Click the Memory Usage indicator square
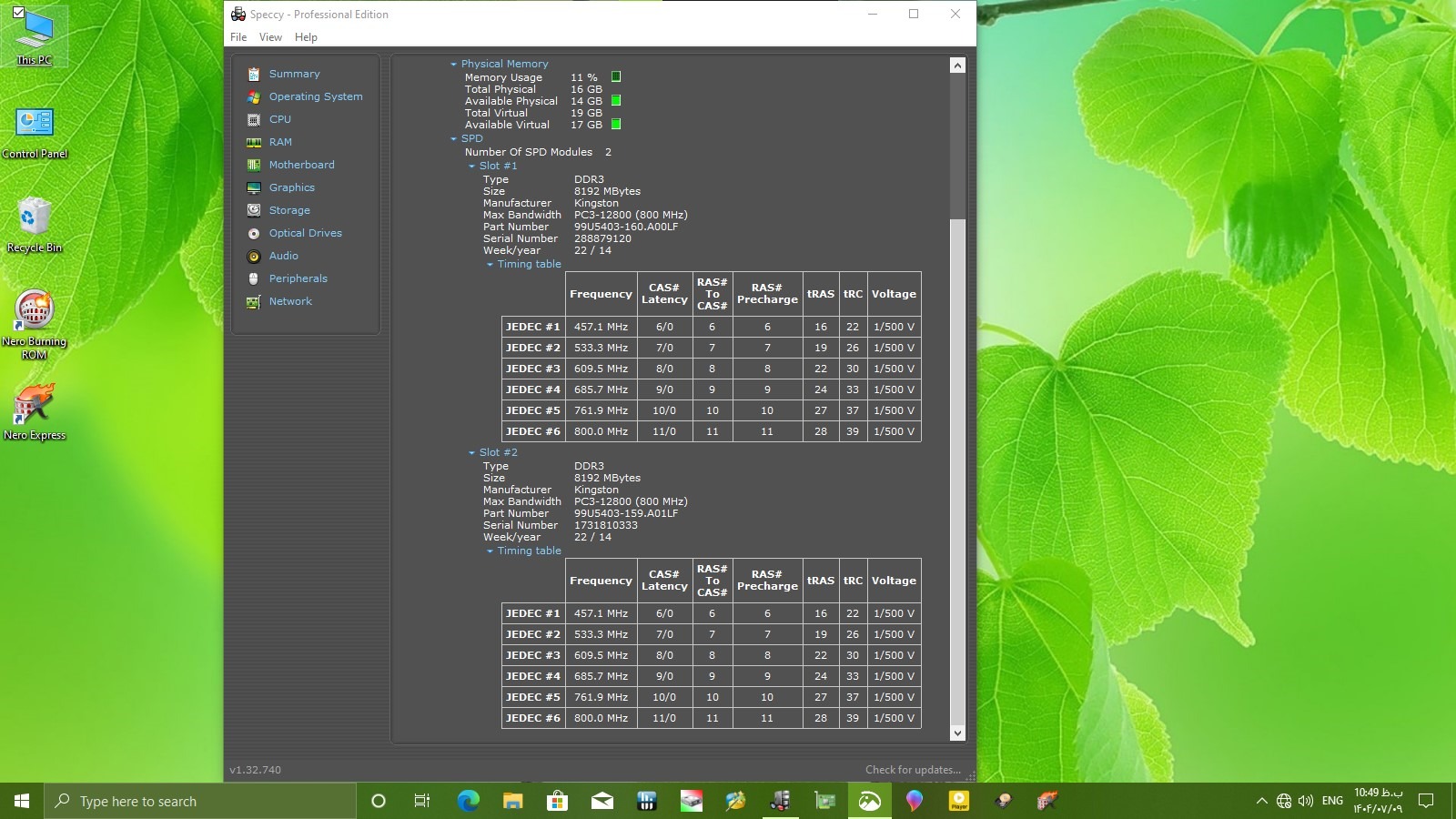This screenshot has width=1456, height=819. (616, 77)
